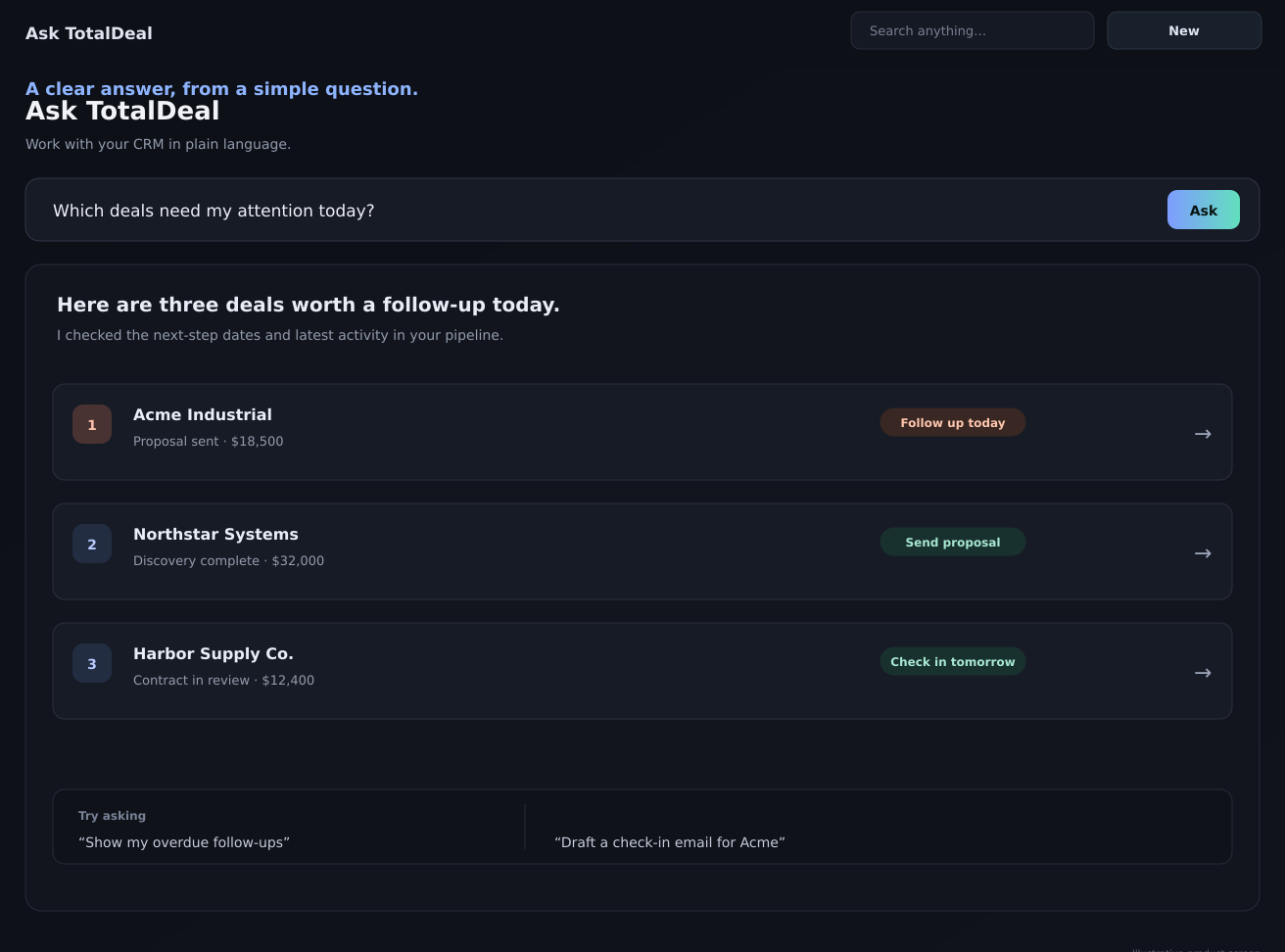Submit question with the Ask button
The width and height of the screenshot is (1285, 952).
tap(1204, 210)
